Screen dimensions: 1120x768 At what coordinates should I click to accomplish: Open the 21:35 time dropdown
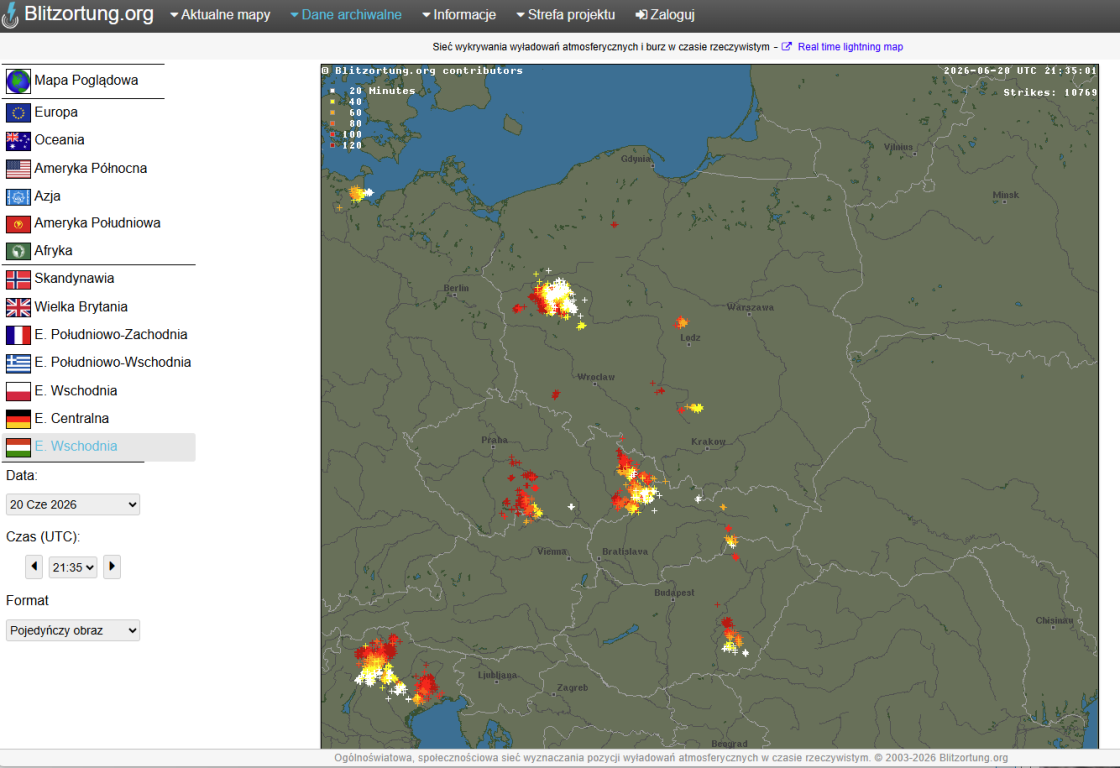[73, 567]
